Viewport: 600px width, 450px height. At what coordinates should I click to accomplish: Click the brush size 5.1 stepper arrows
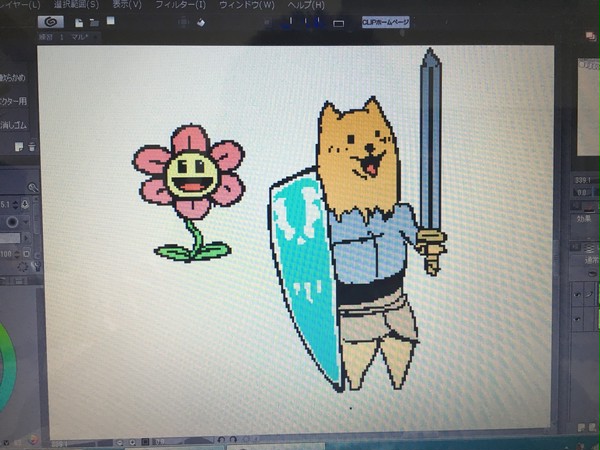[15, 205]
